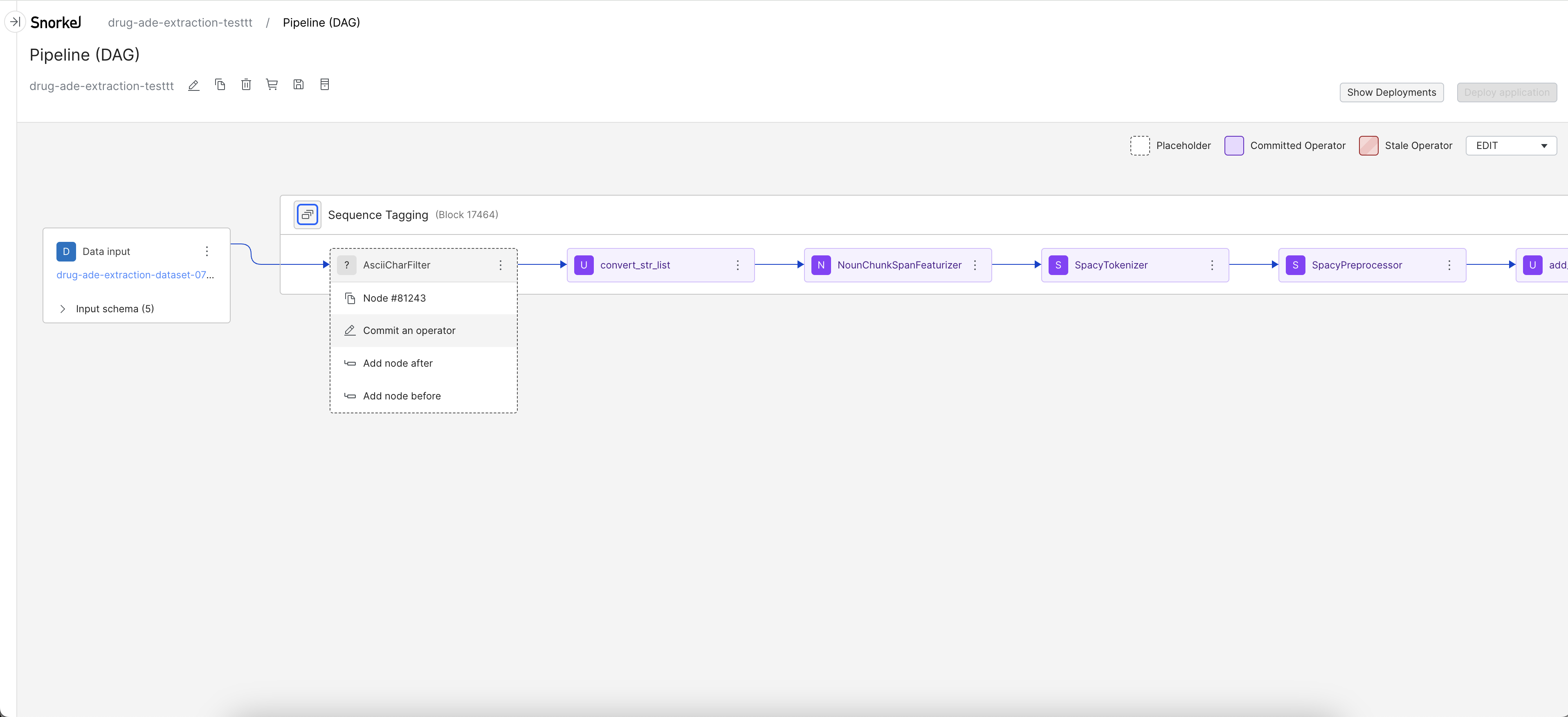
Task: Open the convert_str_list three-dot menu
Action: click(x=738, y=265)
